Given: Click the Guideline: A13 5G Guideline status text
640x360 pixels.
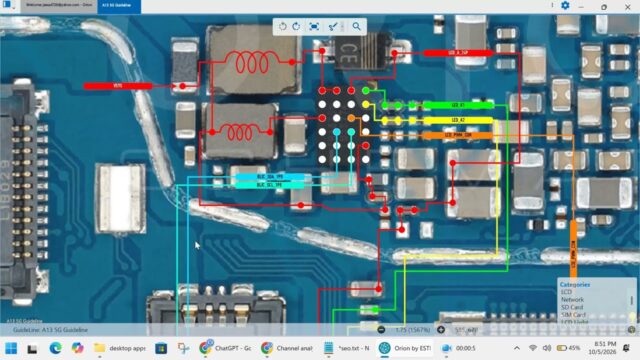Looking at the screenshot, I should 50,330.
